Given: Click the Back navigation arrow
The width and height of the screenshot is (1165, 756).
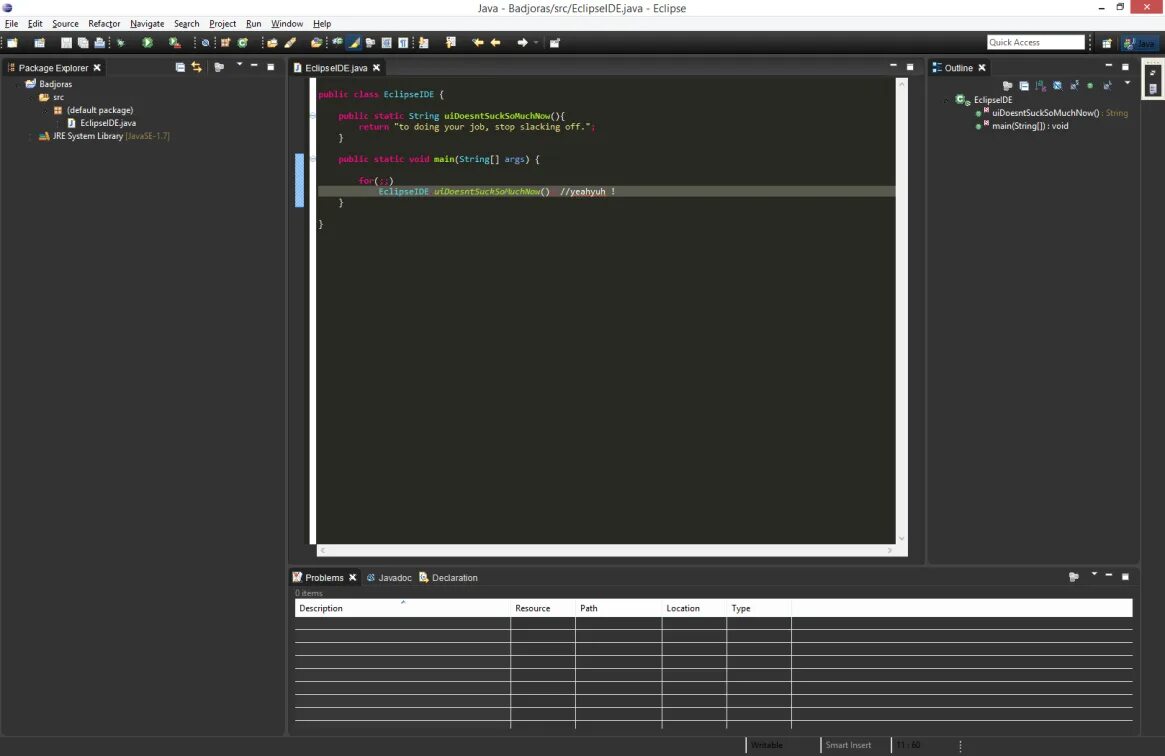Looking at the screenshot, I should pos(496,43).
